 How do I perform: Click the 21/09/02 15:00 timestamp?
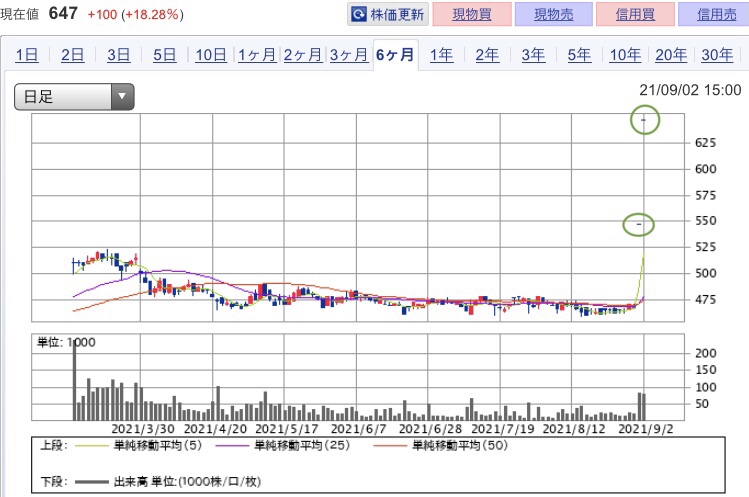tap(690, 90)
